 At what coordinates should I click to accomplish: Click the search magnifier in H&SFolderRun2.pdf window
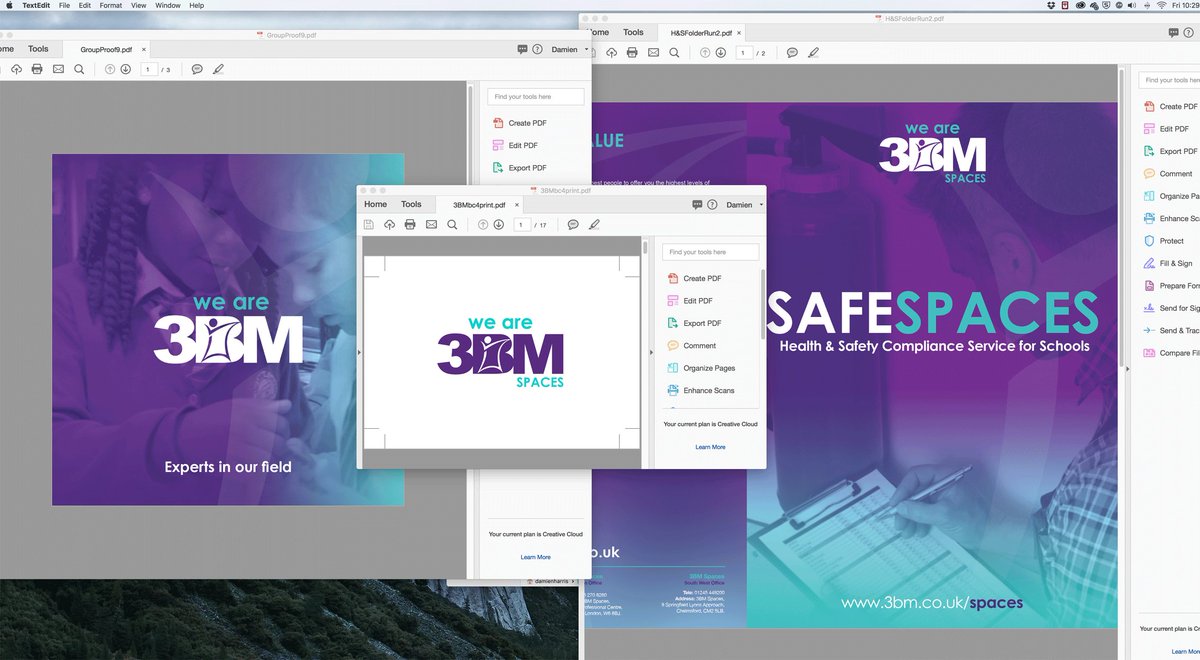[674, 52]
